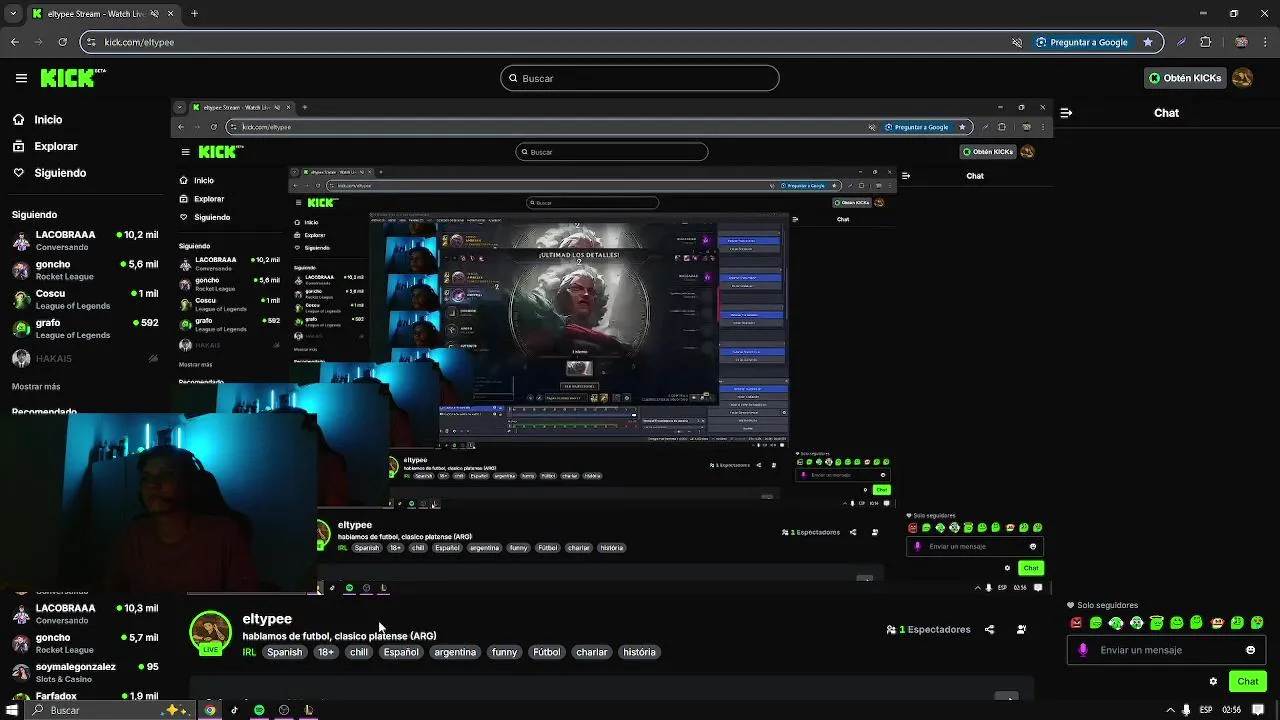The width and height of the screenshot is (1280, 720).
Task: Open the emoji picker in message box
Action: point(1250,650)
